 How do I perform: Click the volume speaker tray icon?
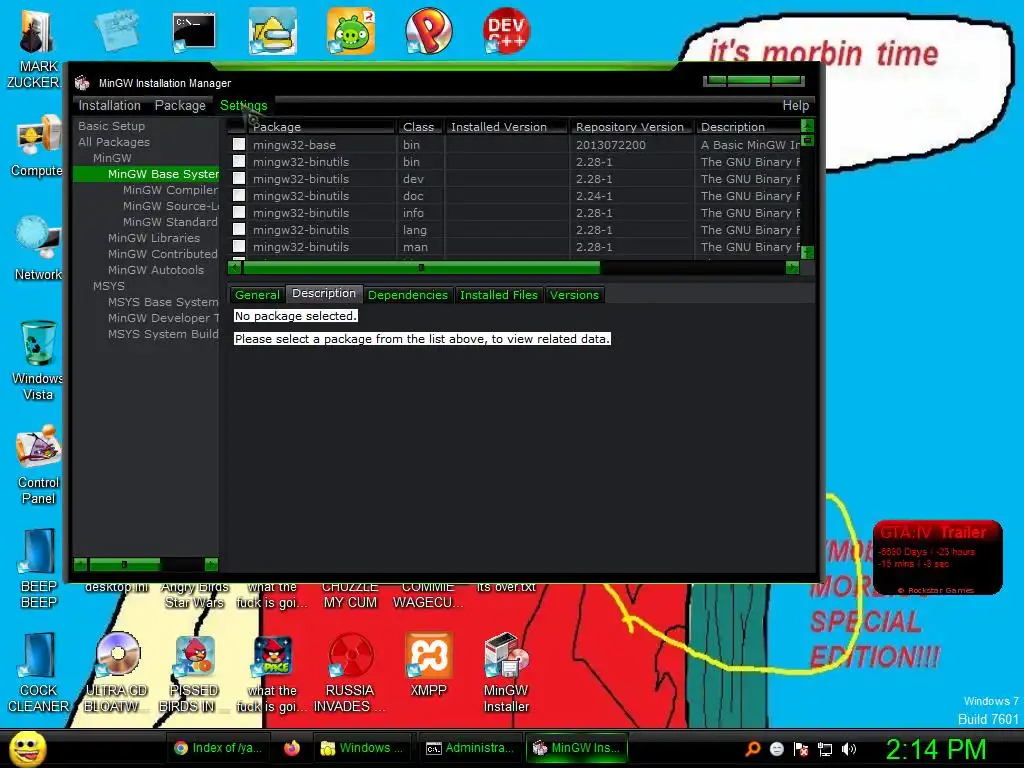(x=849, y=749)
